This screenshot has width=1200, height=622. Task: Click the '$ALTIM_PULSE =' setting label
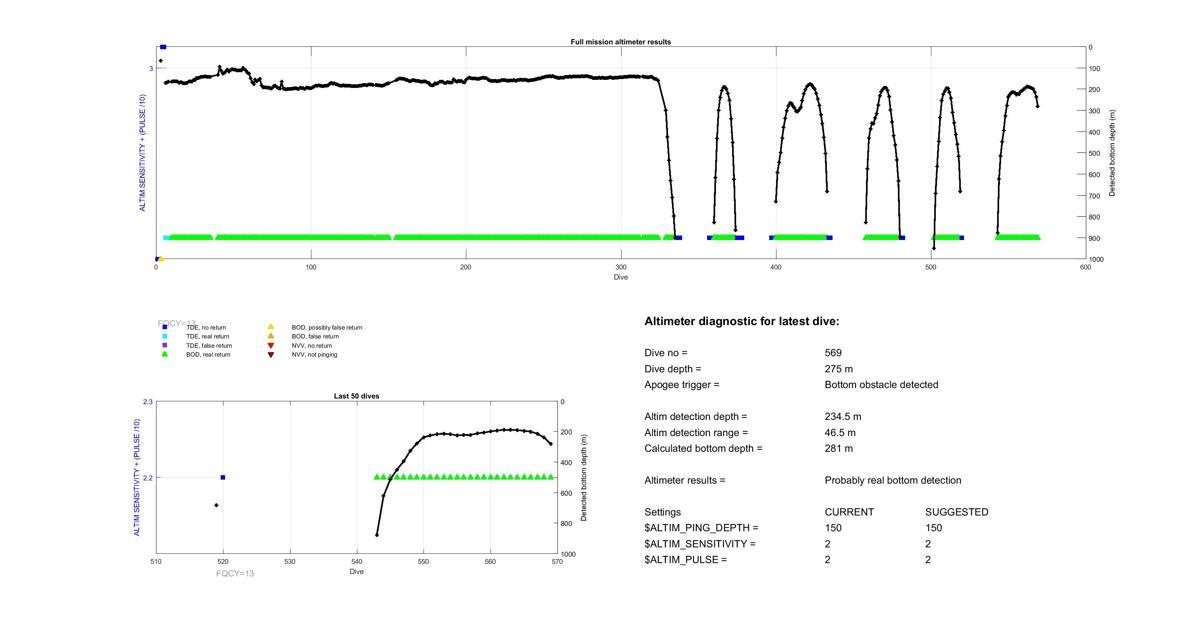685,560
